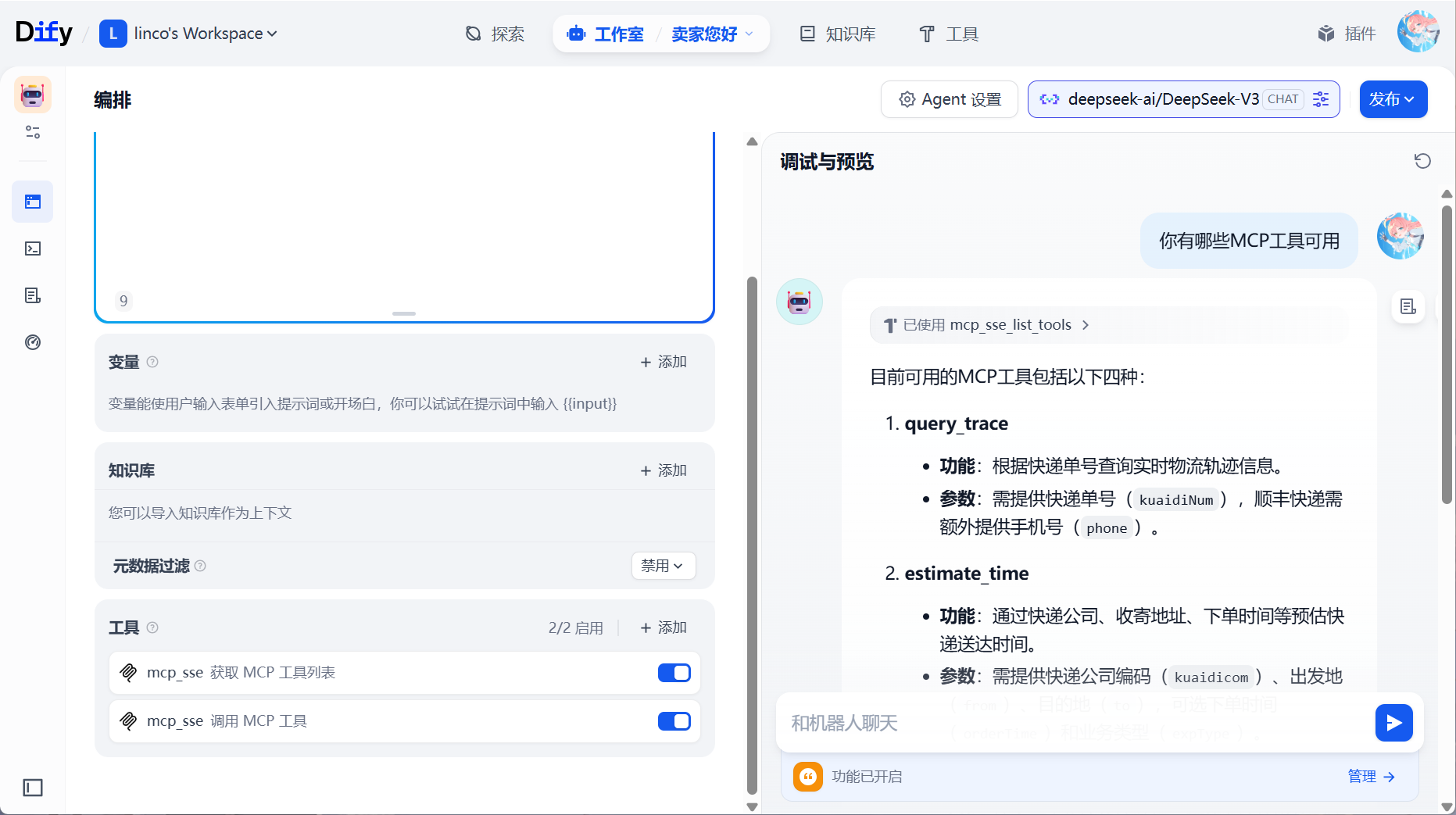1456x815 pixels.
Task: Click the 变量 help icon
Action: tap(153, 362)
